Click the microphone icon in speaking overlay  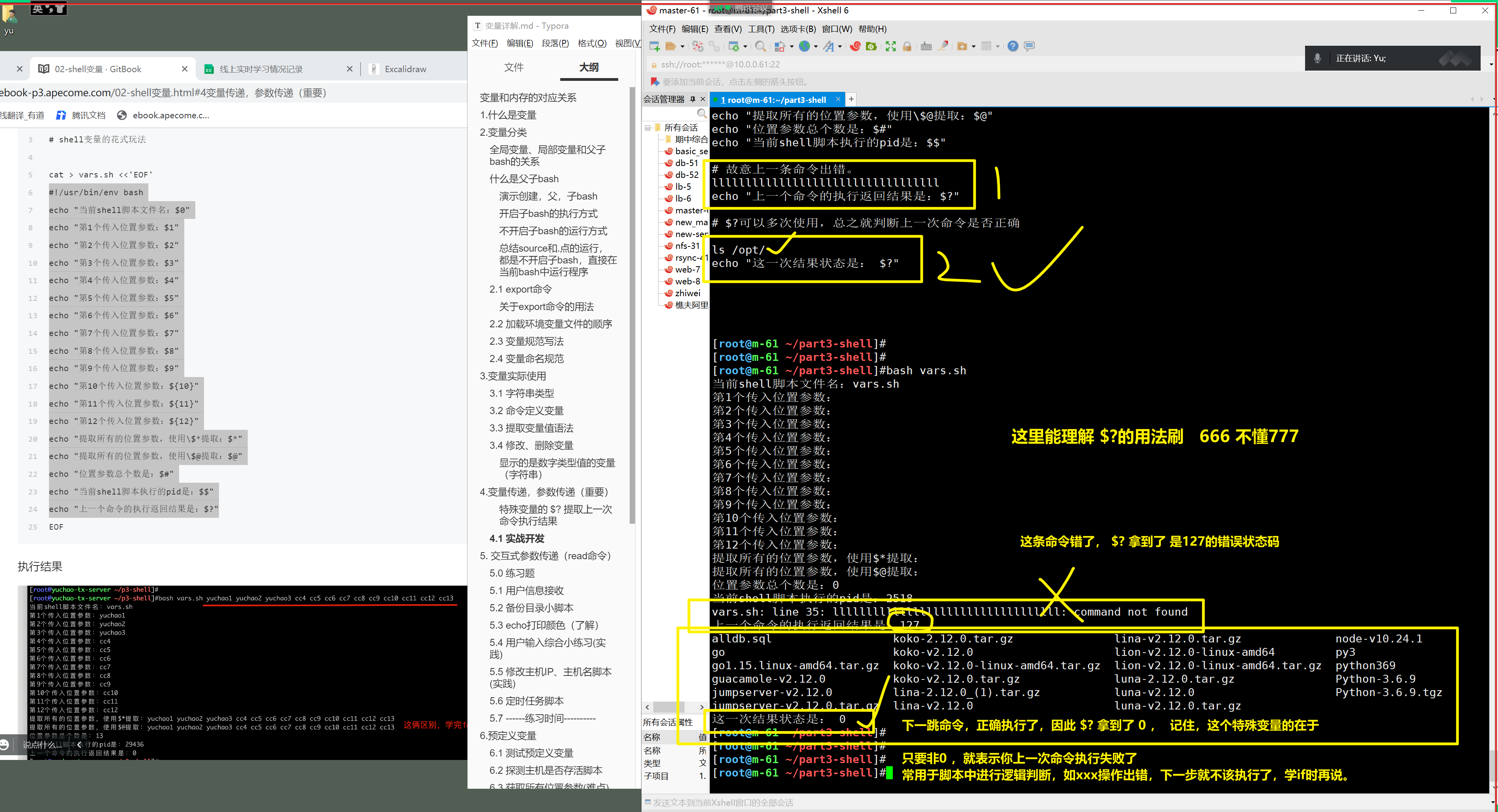point(1318,58)
